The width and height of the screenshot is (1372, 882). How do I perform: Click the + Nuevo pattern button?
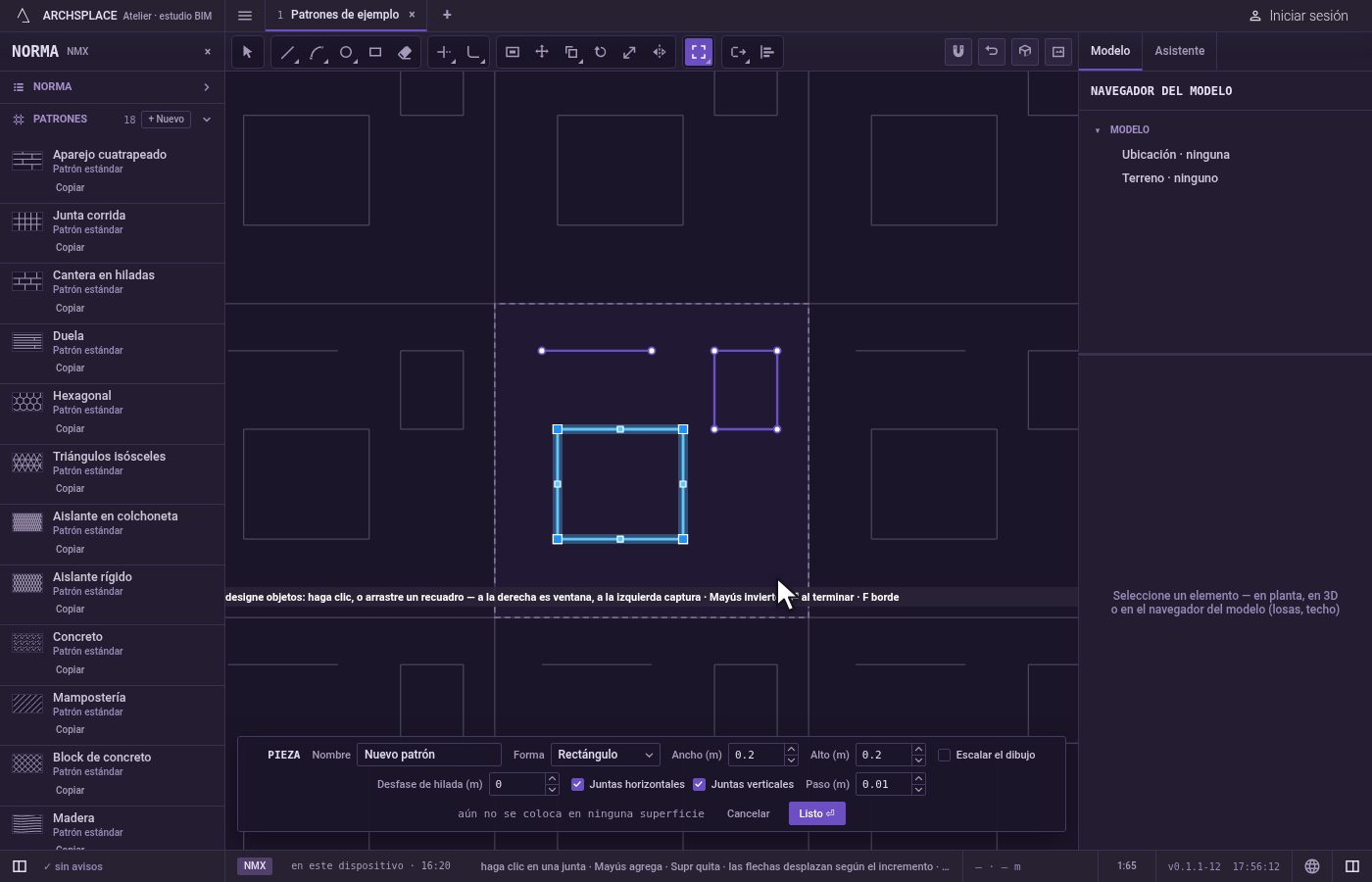(167, 120)
